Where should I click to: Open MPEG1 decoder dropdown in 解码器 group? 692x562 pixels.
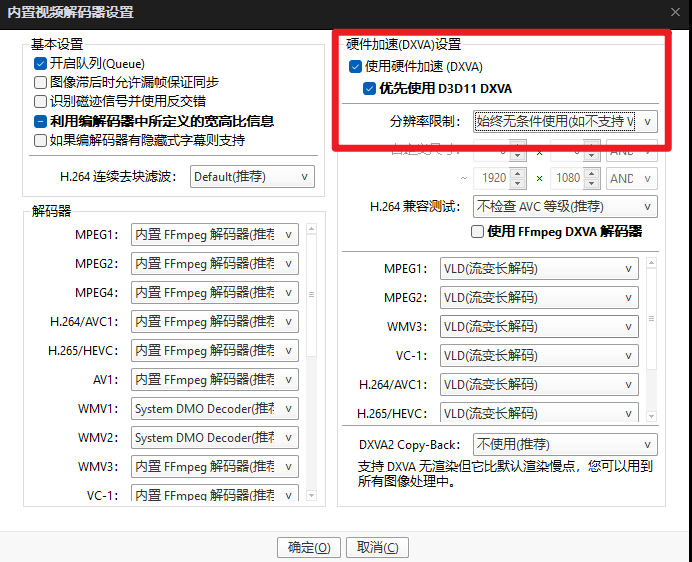click(214, 234)
